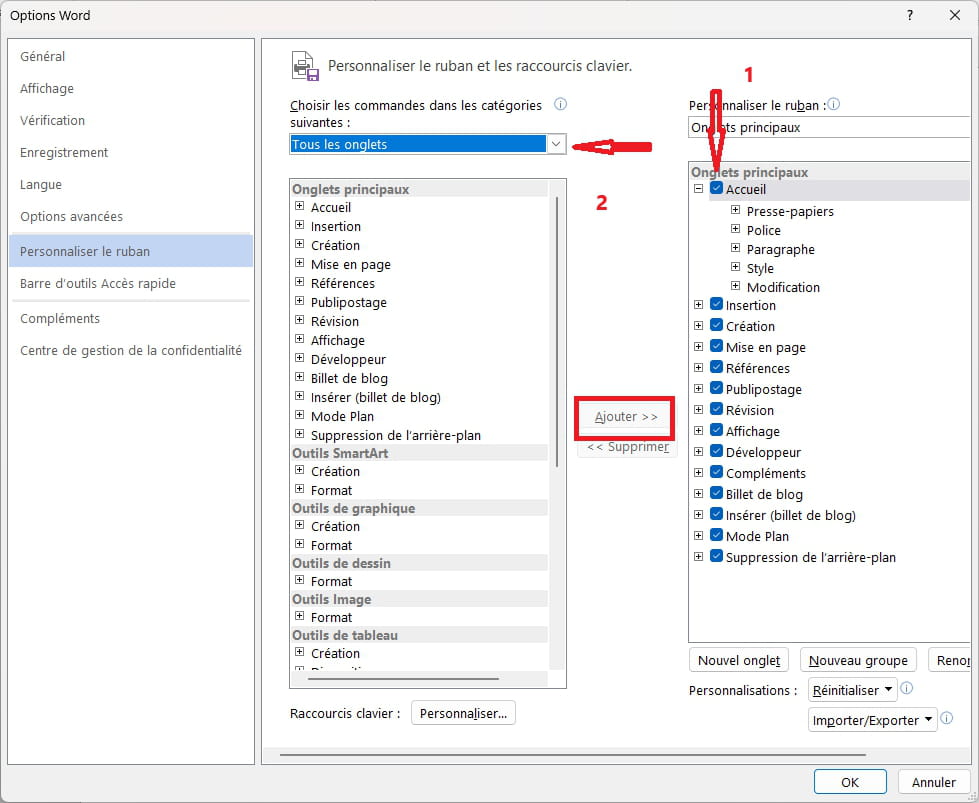
Task: Confirm with the OK button
Action: (x=850, y=782)
